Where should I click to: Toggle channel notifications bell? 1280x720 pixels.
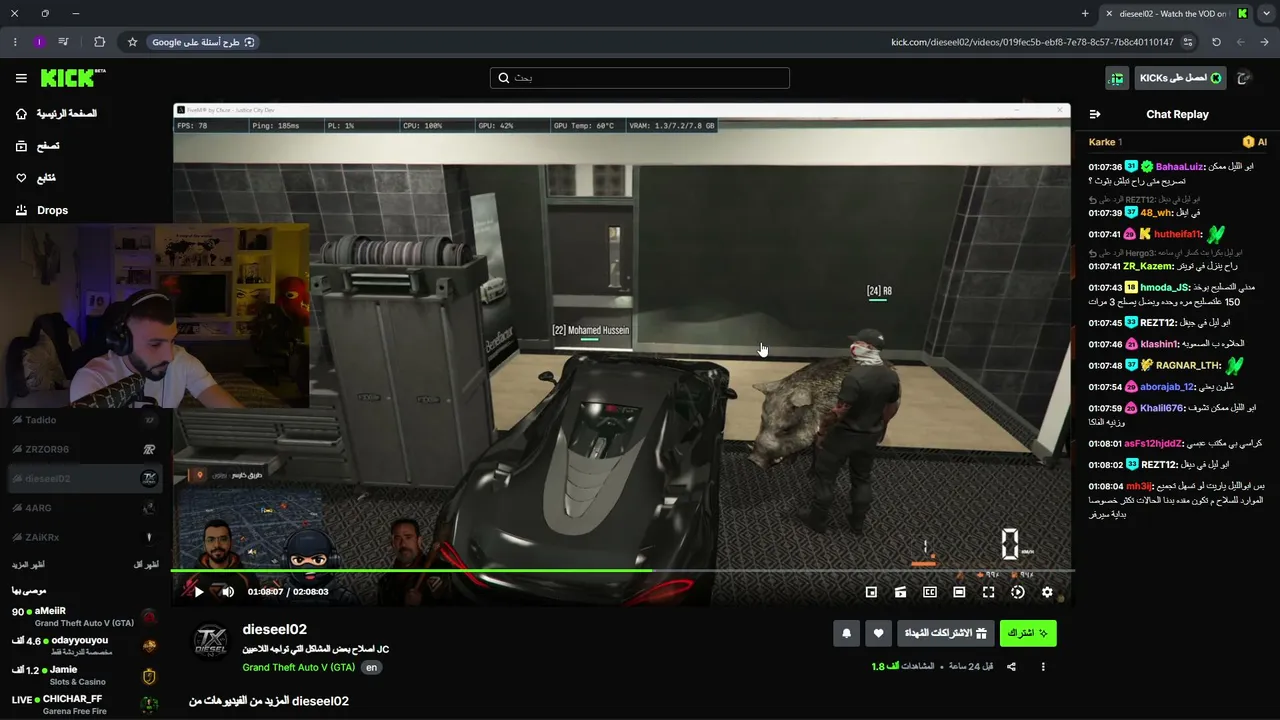[846, 633]
